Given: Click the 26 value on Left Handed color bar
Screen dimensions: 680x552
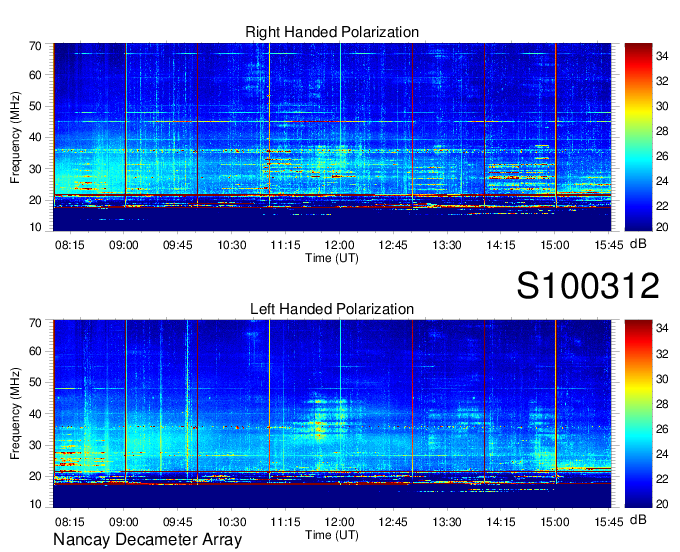Looking at the screenshot, I should pos(662,429).
